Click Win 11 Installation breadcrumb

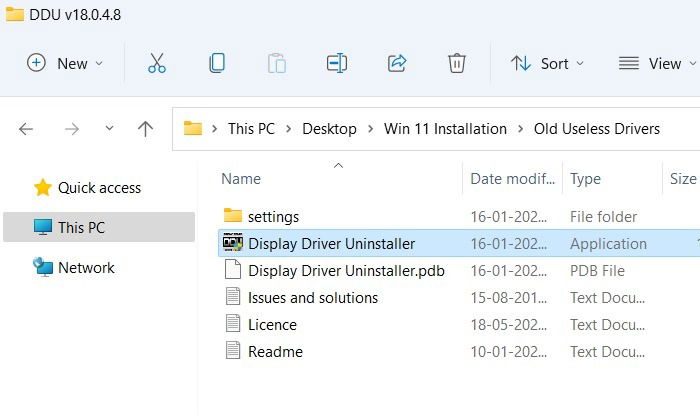[445, 129]
